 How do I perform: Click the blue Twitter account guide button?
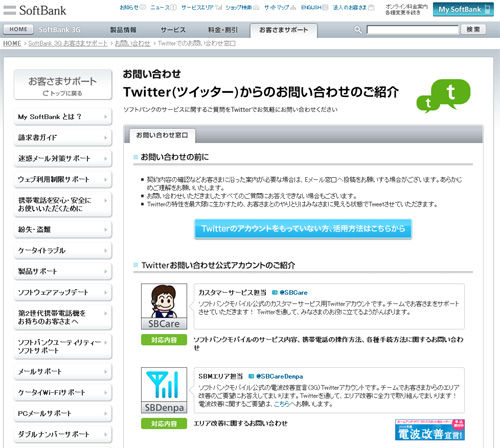[303, 229]
